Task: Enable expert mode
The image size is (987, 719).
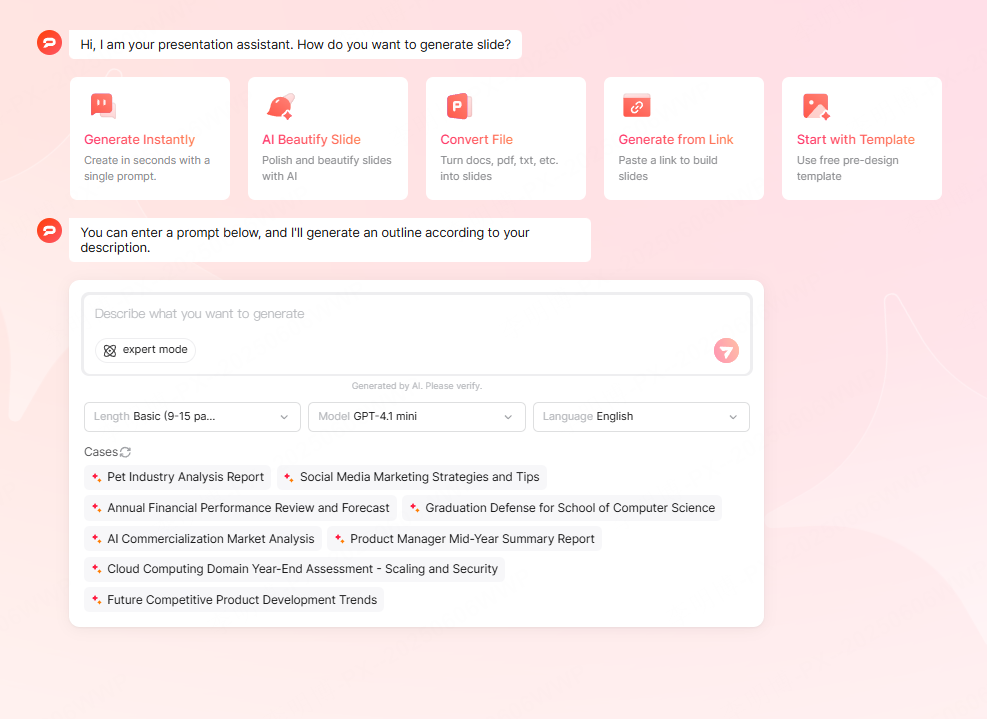Action: (145, 350)
